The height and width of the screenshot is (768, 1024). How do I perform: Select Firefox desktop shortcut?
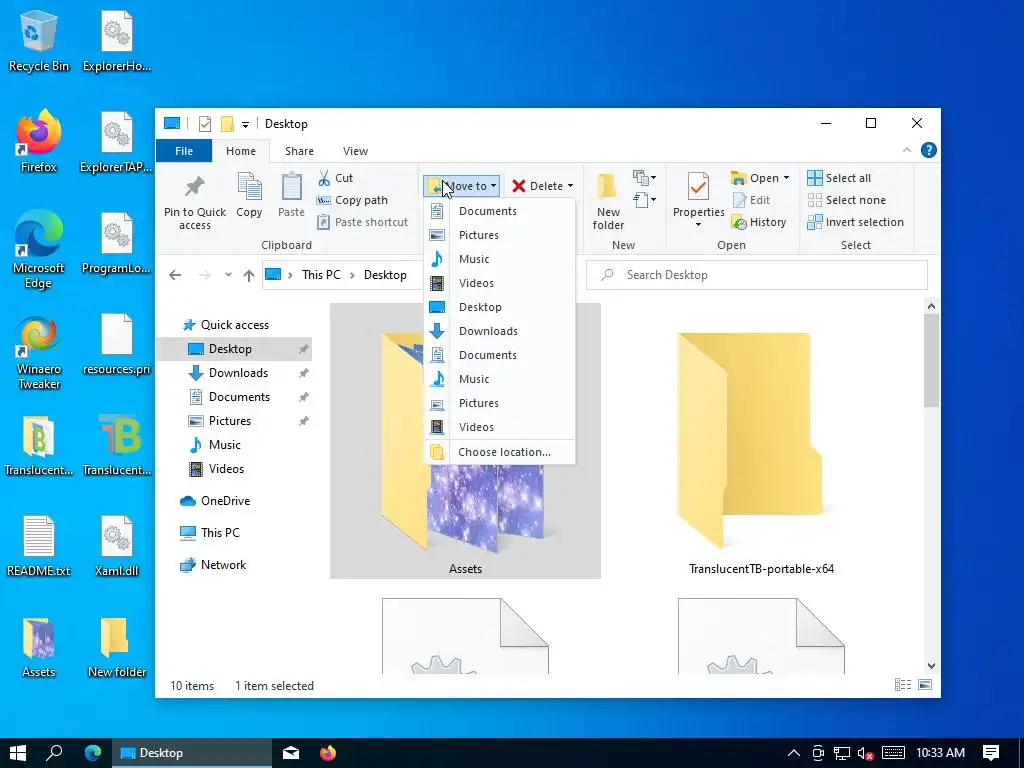point(39,142)
